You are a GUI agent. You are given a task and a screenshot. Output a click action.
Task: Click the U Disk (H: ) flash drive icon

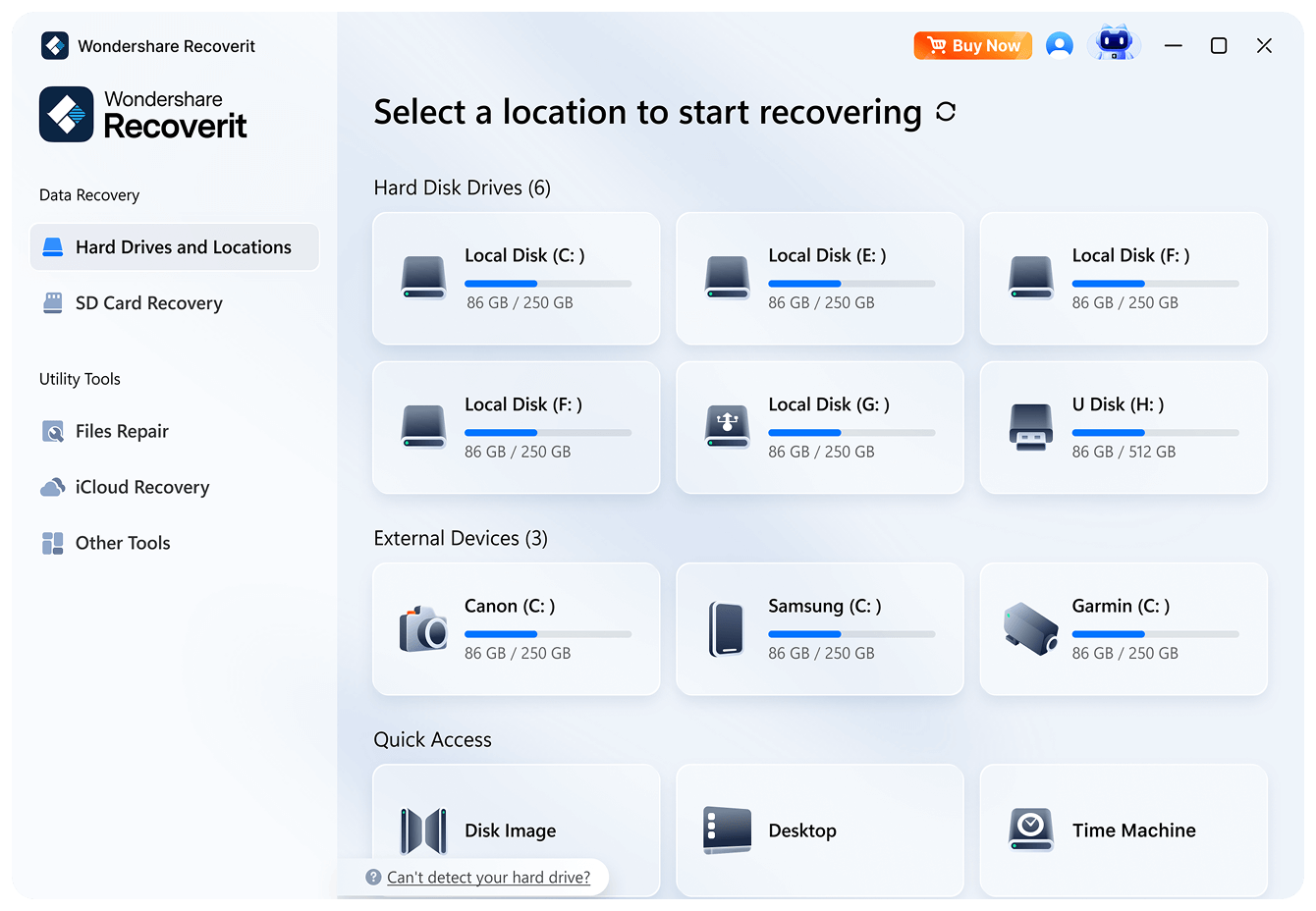pos(1031,428)
